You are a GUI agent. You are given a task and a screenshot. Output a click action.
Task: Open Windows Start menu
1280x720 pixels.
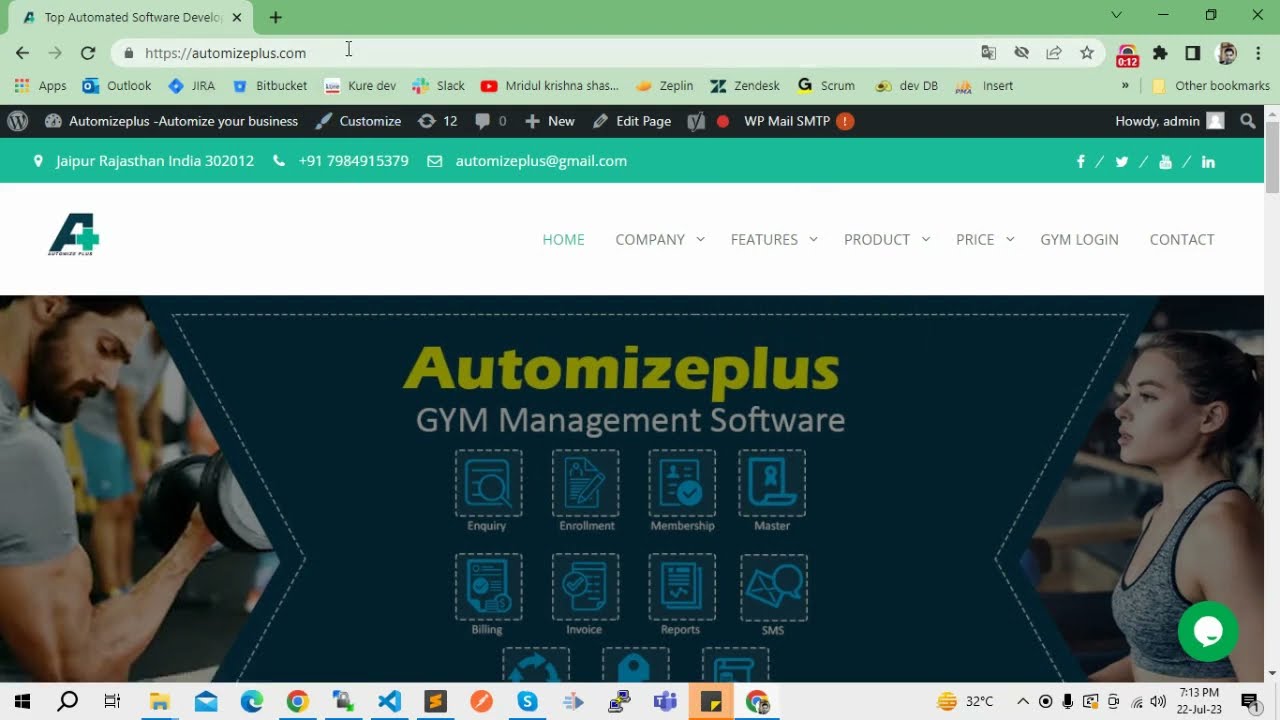point(22,702)
